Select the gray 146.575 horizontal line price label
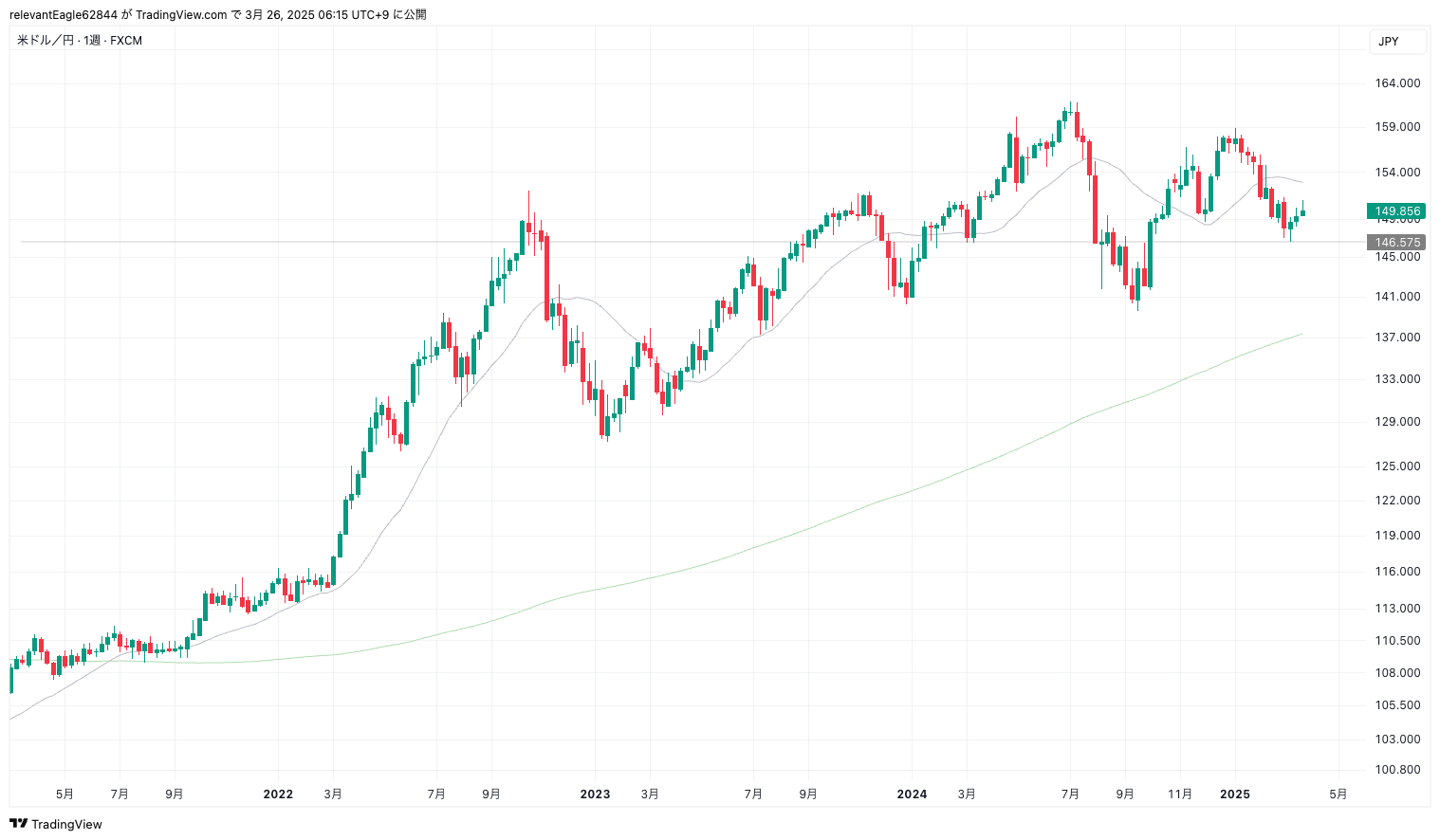The image size is (1440, 840). coord(1396,243)
